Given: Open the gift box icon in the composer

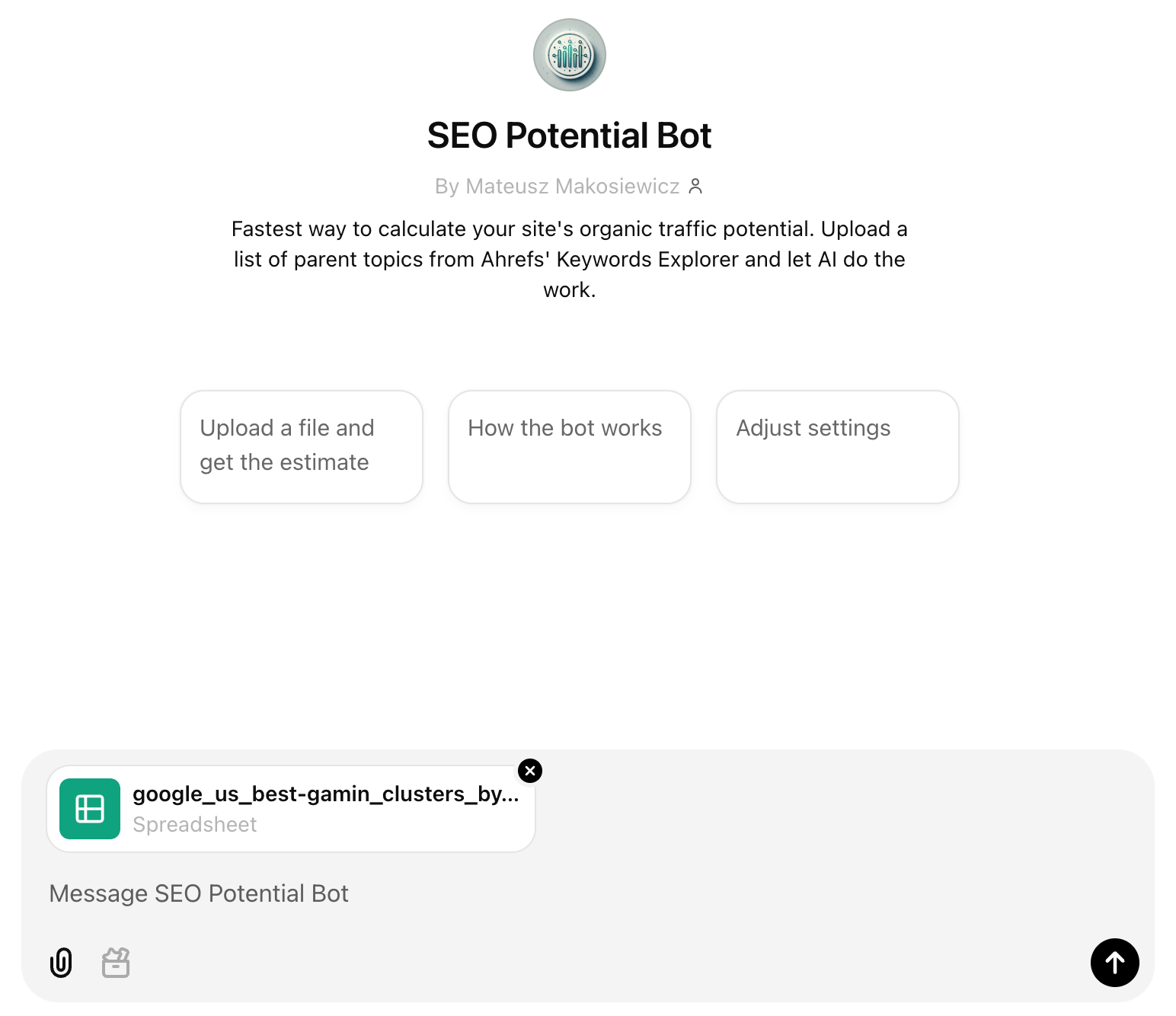Looking at the screenshot, I should 115,963.
